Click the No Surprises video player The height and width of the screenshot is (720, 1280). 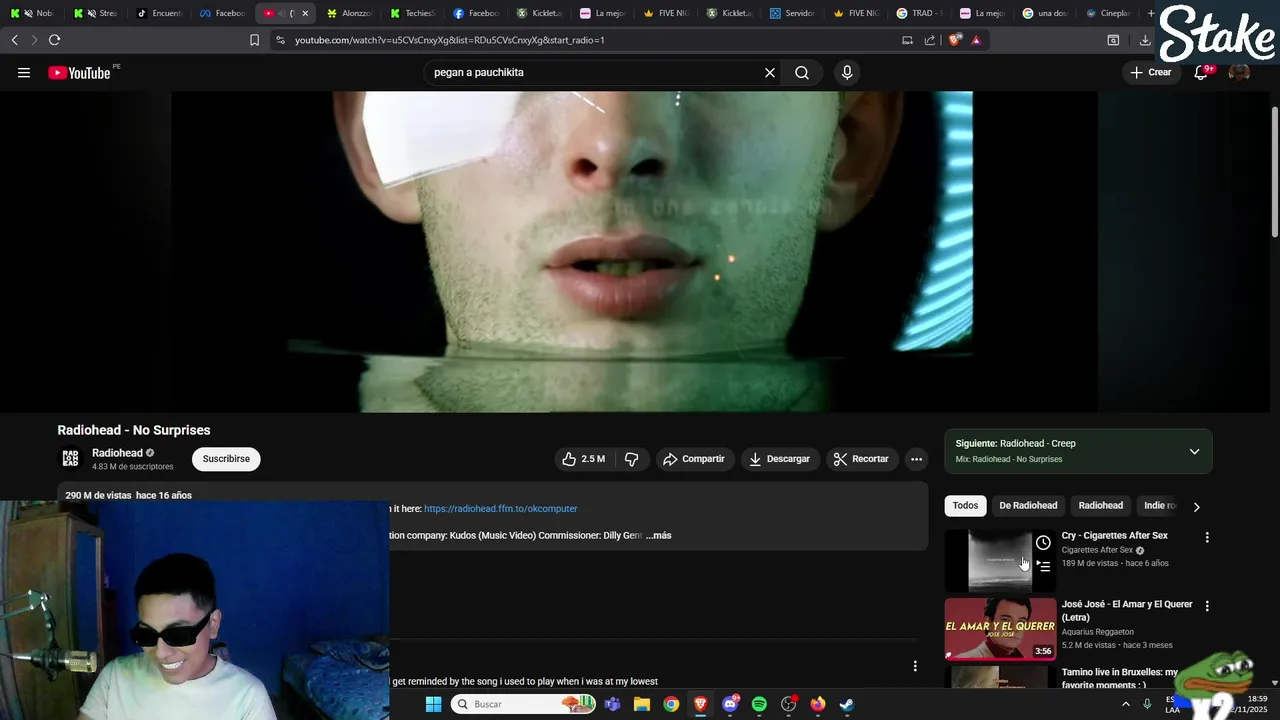[x=634, y=252]
